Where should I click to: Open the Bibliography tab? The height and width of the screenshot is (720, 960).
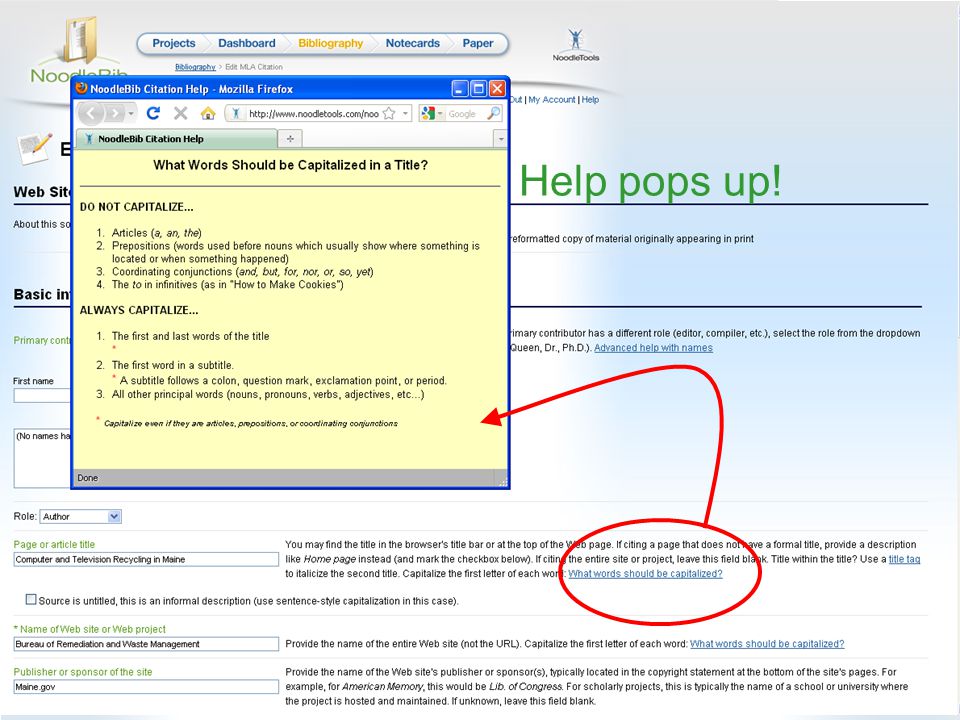click(330, 43)
